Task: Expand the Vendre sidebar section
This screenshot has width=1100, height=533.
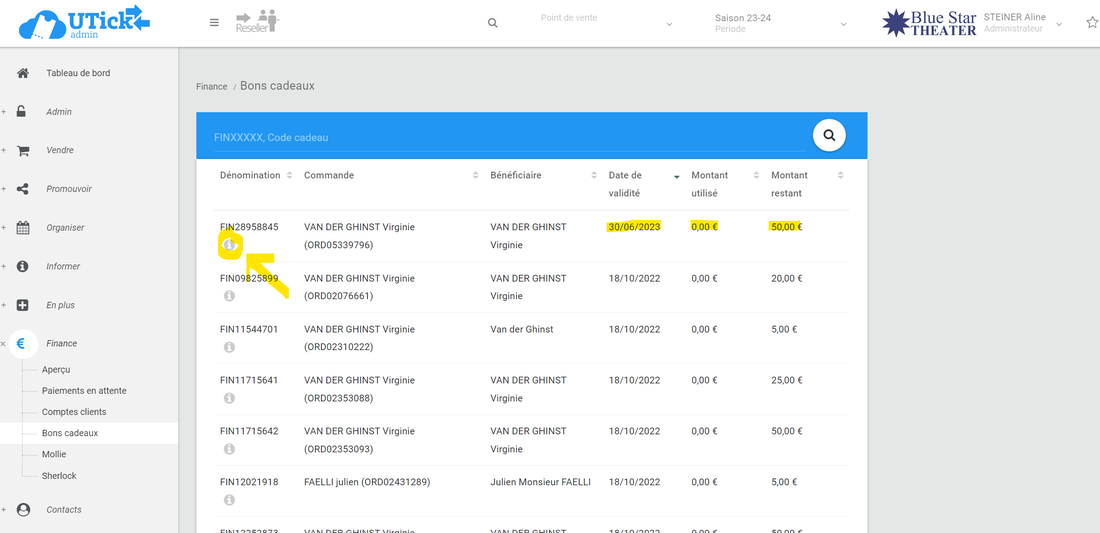Action: click(x=59, y=150)
